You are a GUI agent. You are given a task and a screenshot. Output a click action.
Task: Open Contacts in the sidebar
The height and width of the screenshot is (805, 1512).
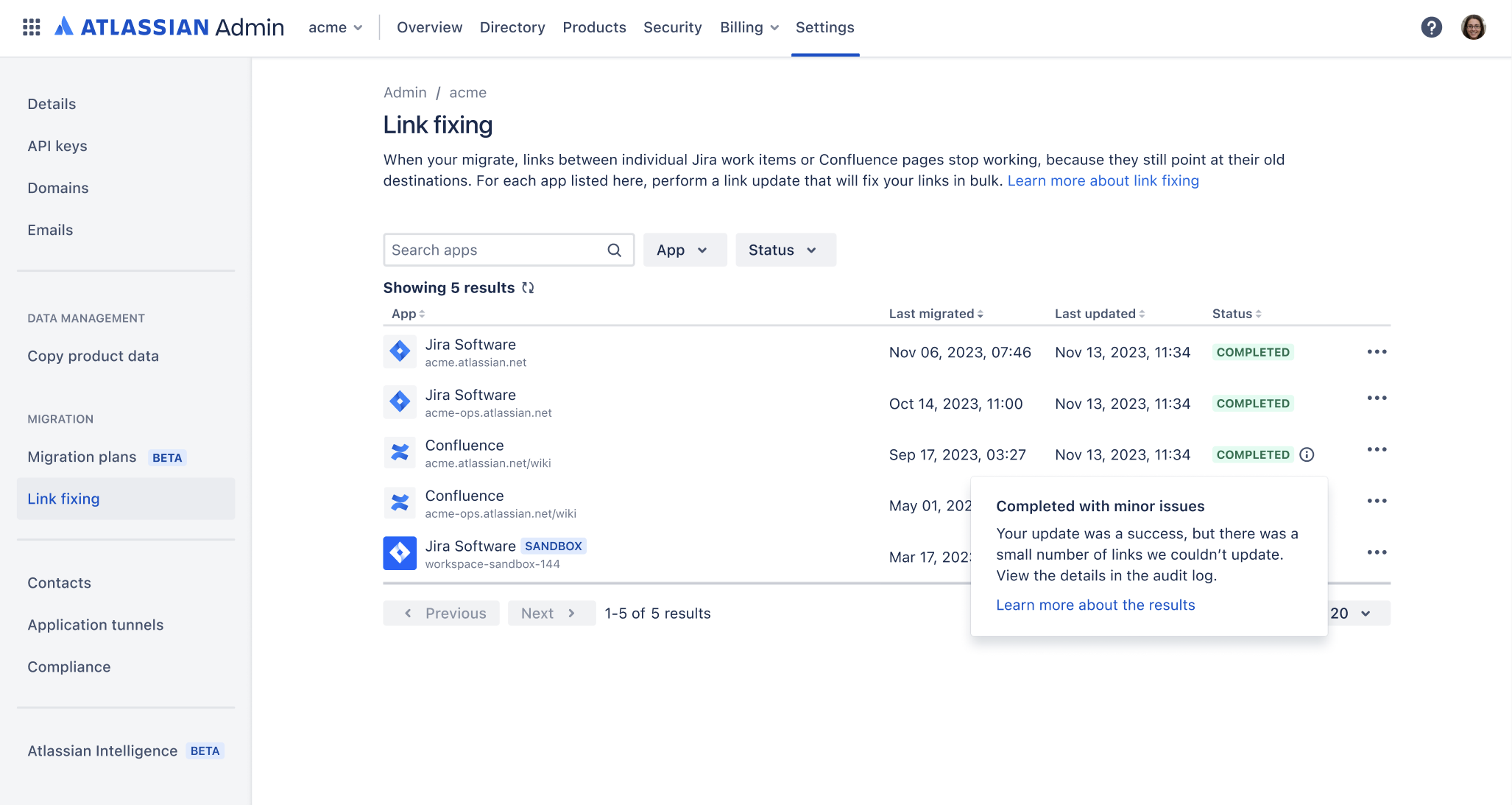tap(59, 583)
